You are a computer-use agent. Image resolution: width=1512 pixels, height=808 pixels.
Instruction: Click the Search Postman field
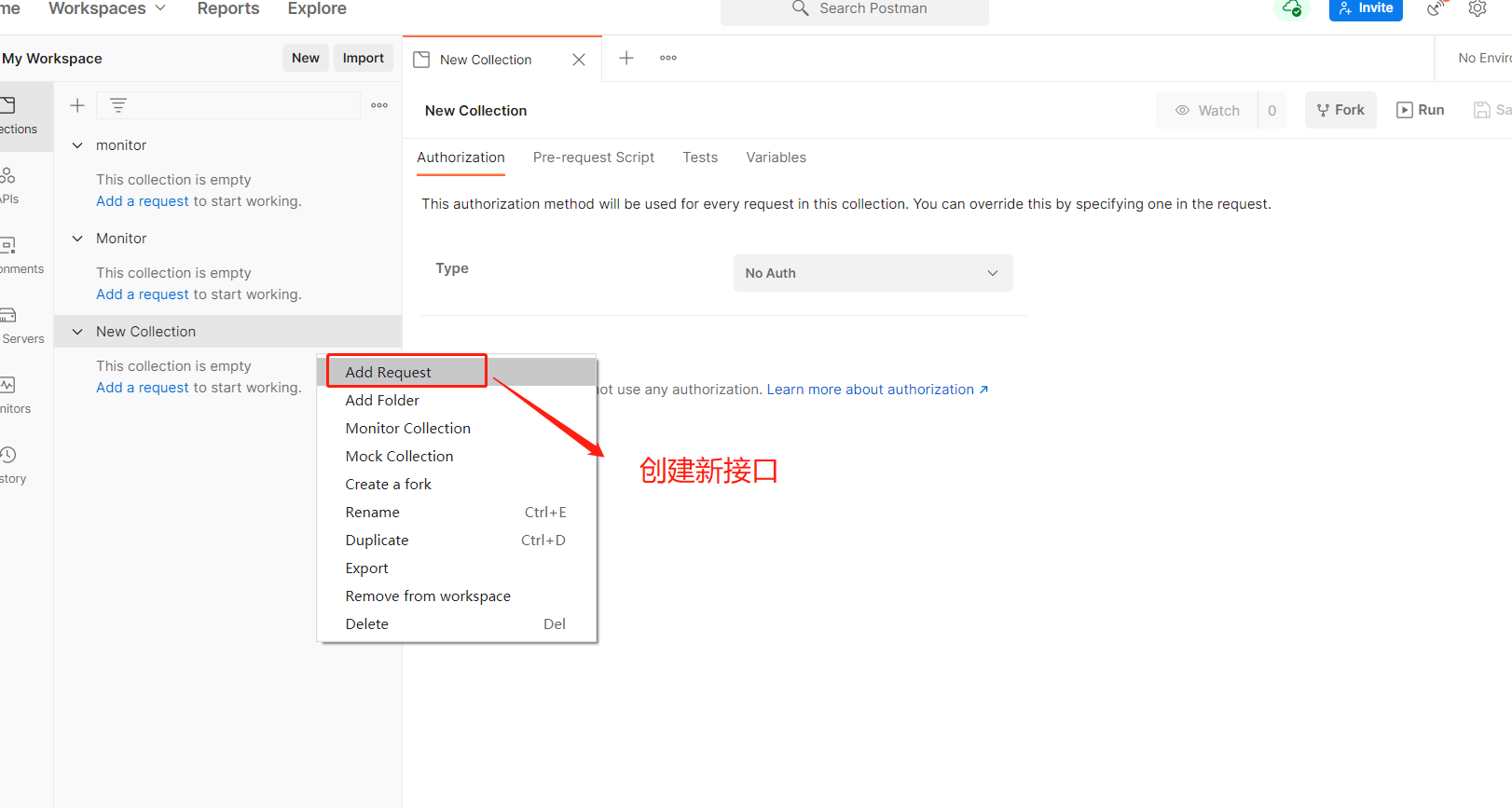point(854,9)
